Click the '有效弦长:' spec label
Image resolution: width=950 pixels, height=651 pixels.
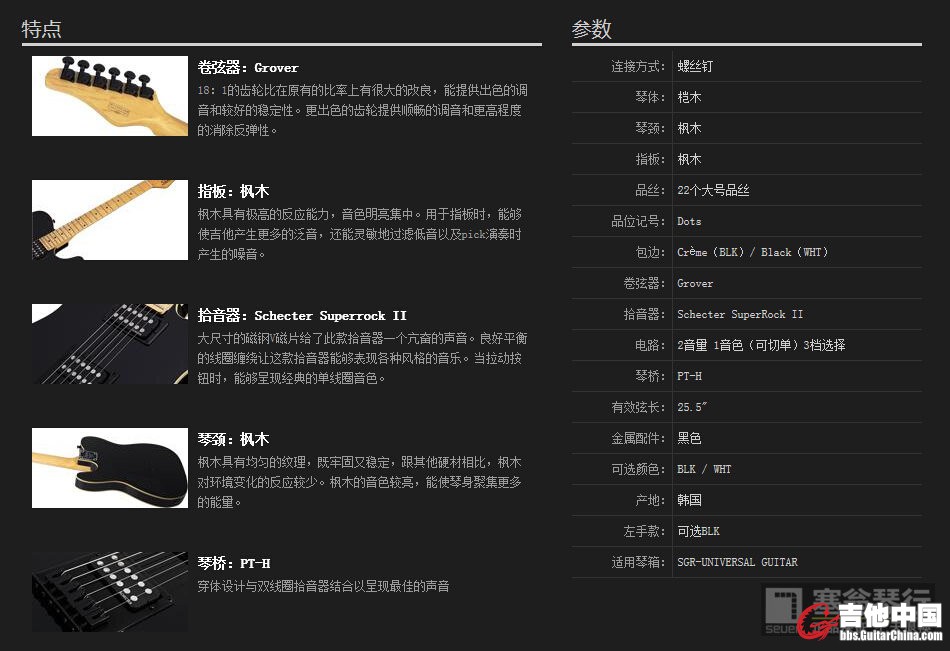(638, 407)
